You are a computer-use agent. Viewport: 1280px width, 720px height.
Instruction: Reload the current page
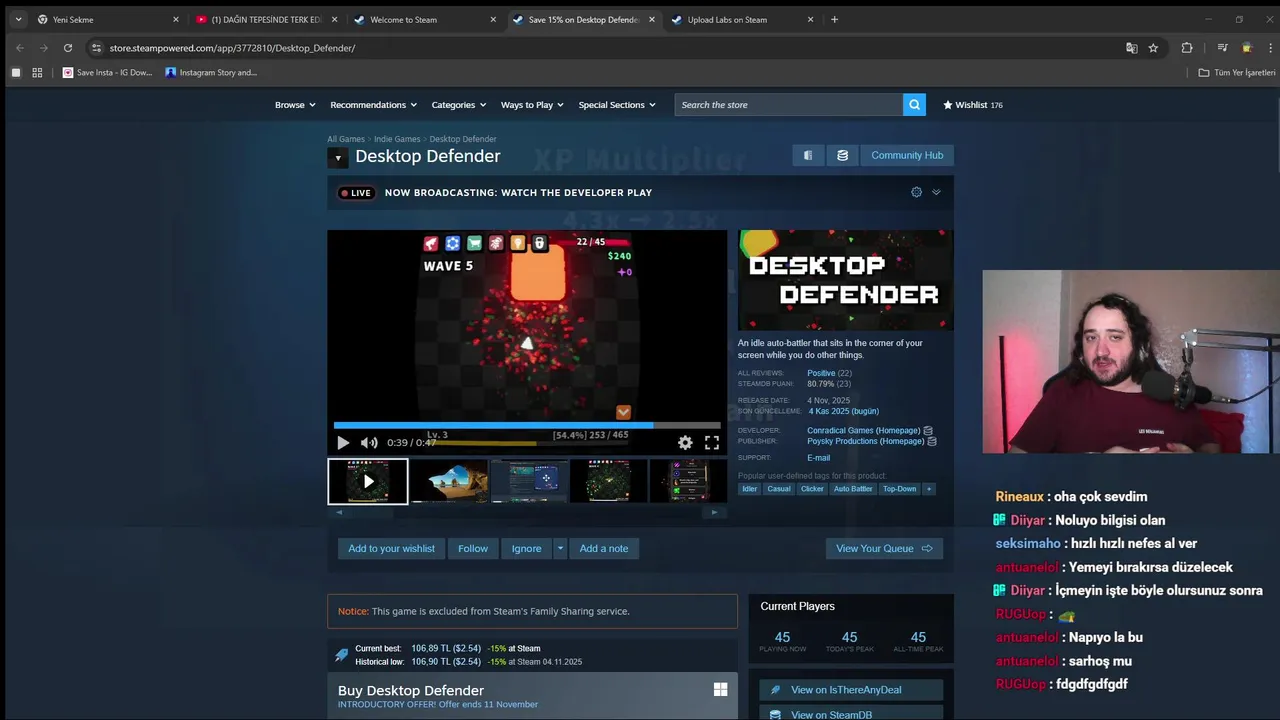(x=68, y=47)
